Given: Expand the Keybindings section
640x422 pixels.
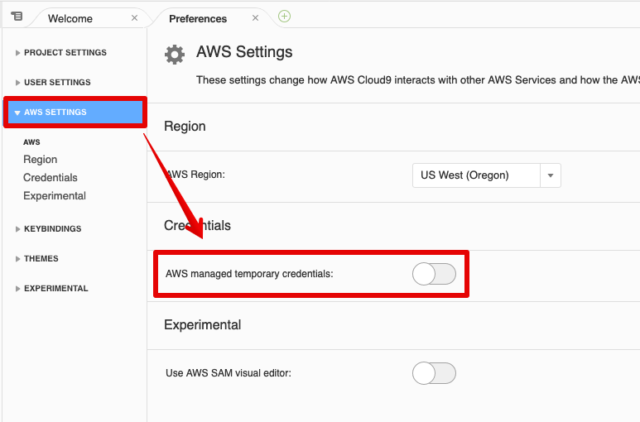Looking at the screenshot, I should coord(48,229).
